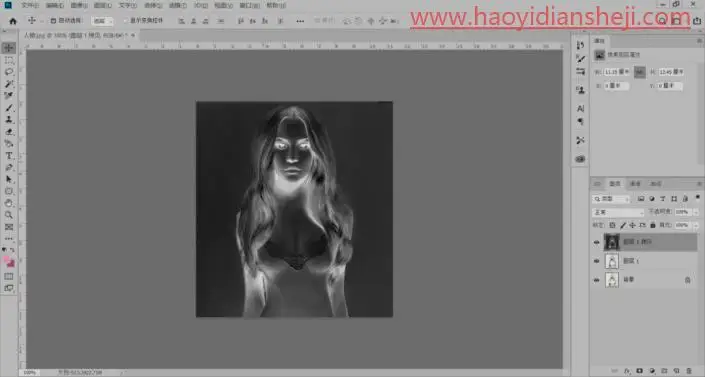Open Auto-Select layer/group dropdown
The width and height of the screenshot is (705, 377).
[x=103, y=21]
